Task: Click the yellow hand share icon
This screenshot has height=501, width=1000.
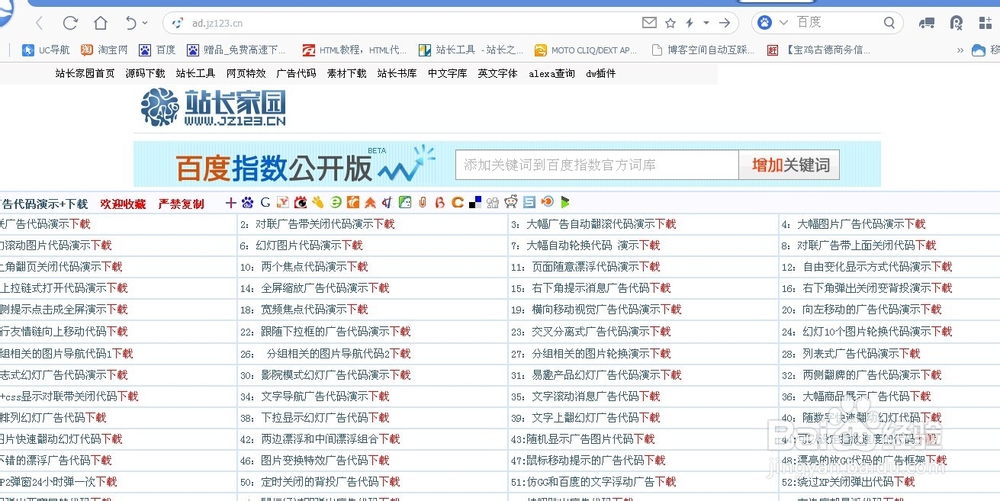Action: pos(318,203)
